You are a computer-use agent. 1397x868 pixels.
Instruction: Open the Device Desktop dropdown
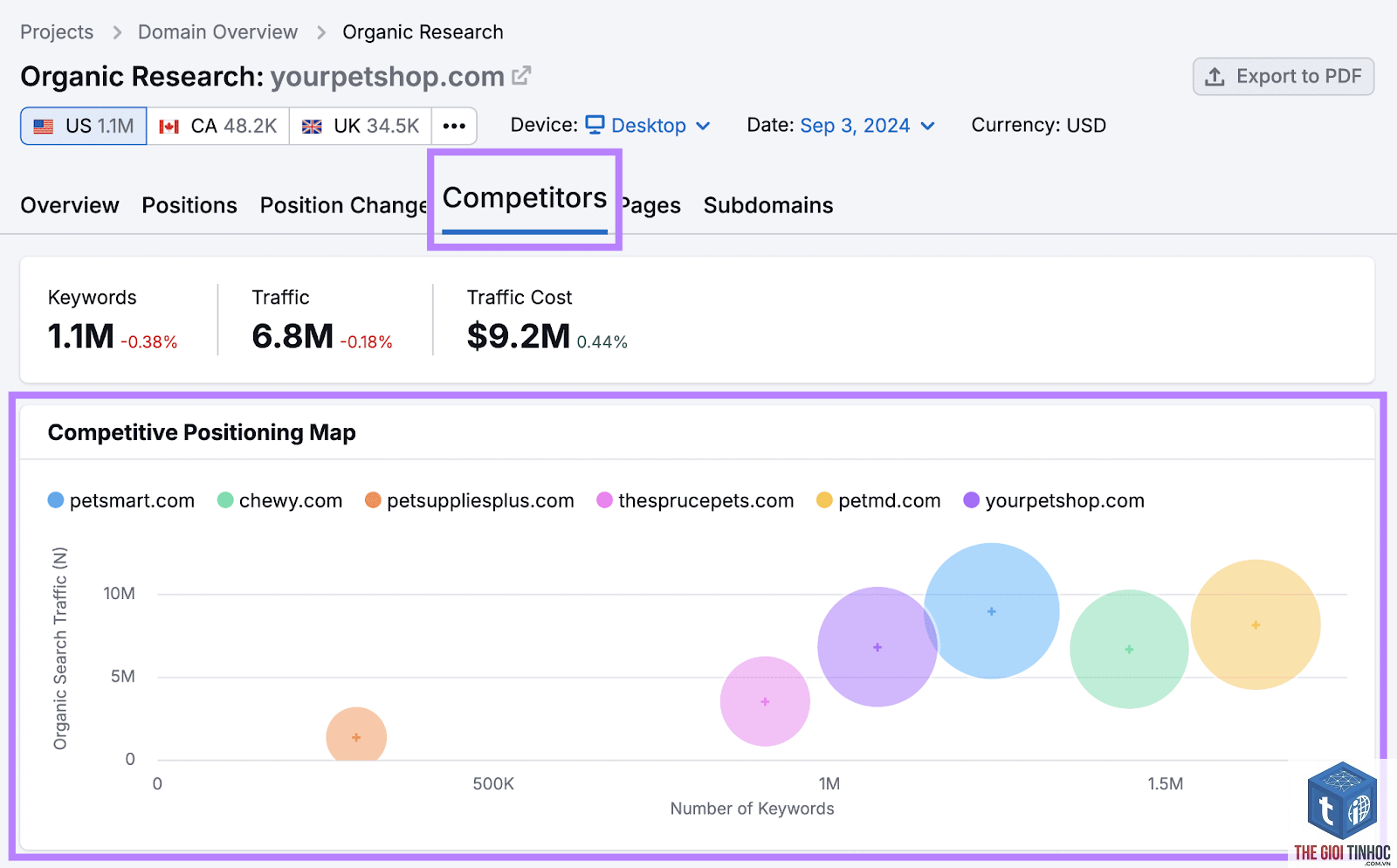click(648, 126)
